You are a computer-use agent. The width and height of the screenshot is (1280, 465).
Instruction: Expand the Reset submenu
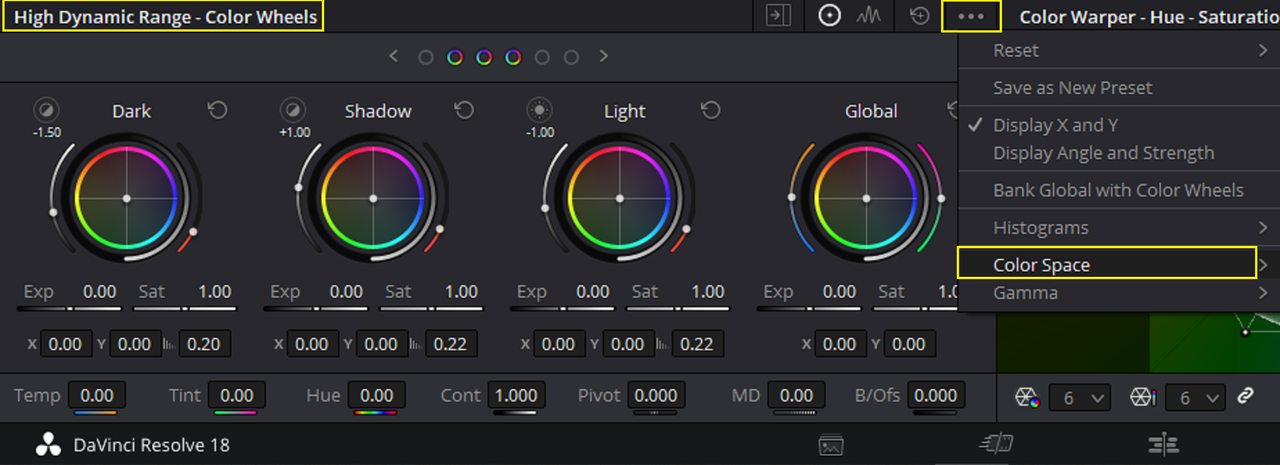[x=1119, y=50]
